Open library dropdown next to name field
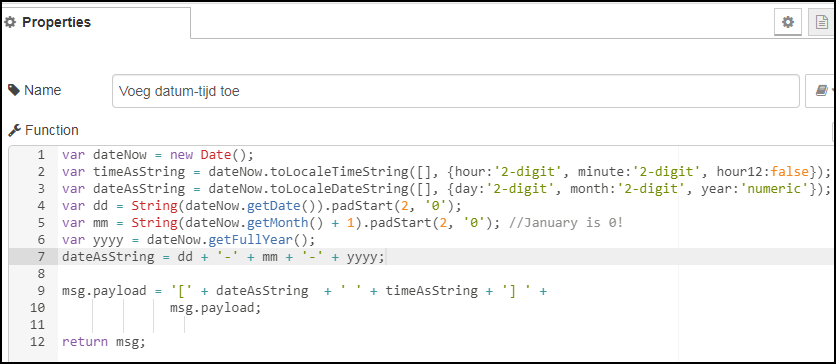 click(820, 91)
